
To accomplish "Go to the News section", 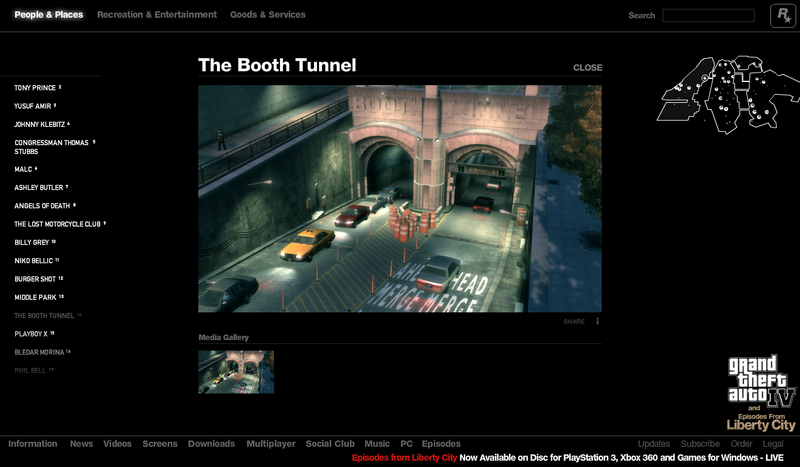I will click(82, 444).
